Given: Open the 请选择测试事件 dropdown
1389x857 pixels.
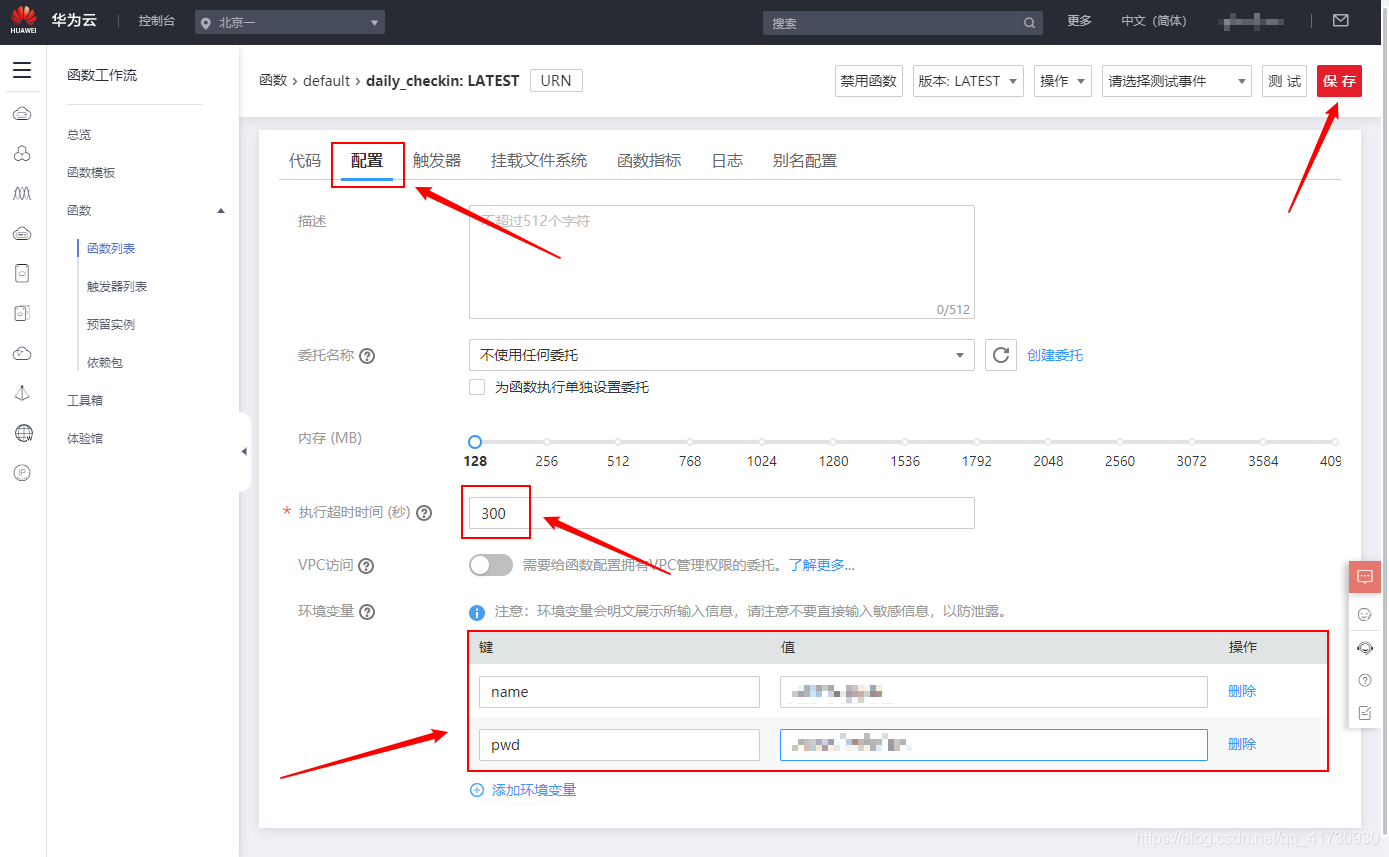Looking at the screenshot, I should 1177,81.
